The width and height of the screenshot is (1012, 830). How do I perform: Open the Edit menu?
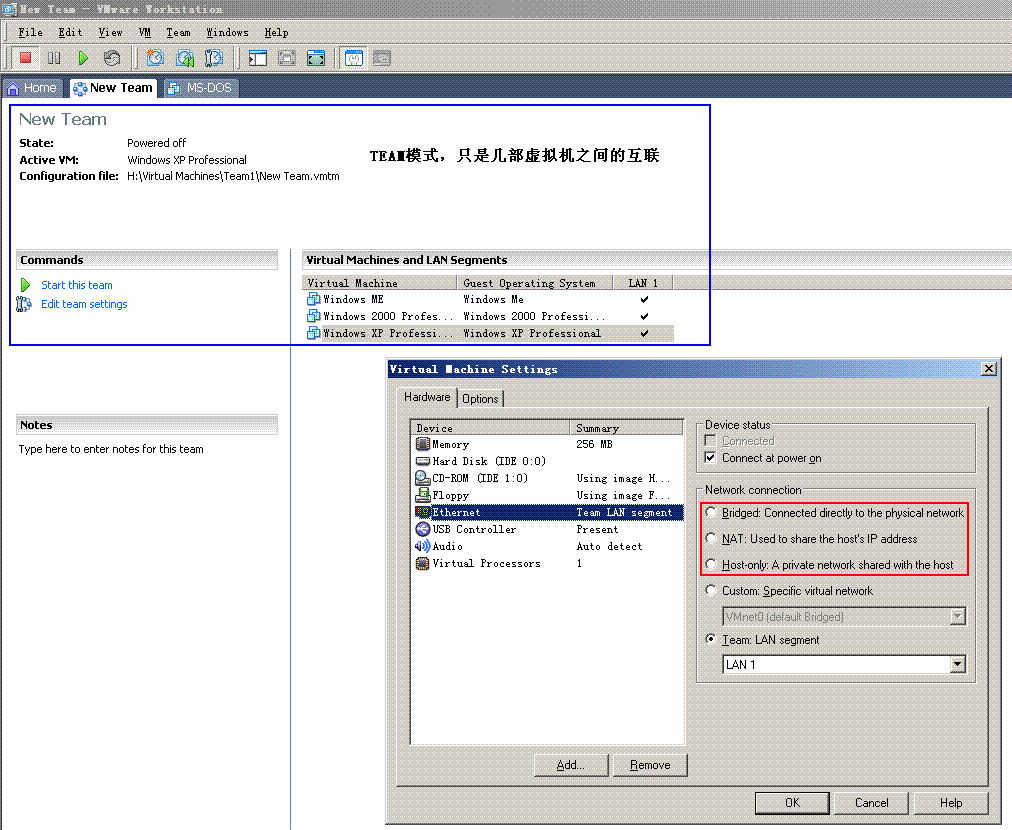(70, 32)
